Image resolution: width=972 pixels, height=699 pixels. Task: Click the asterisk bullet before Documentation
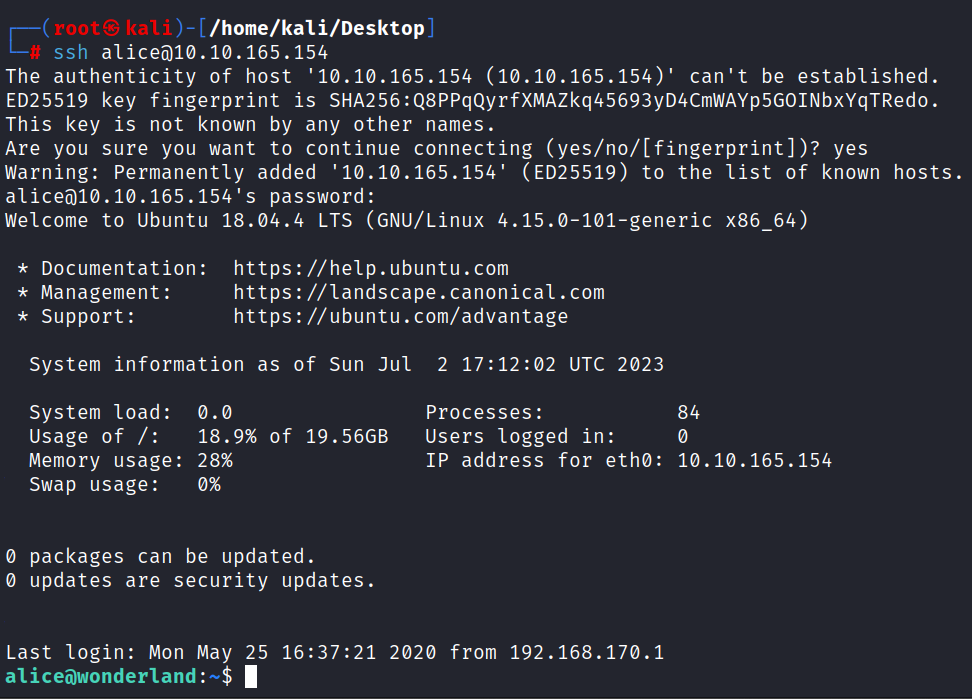[23, 269]
